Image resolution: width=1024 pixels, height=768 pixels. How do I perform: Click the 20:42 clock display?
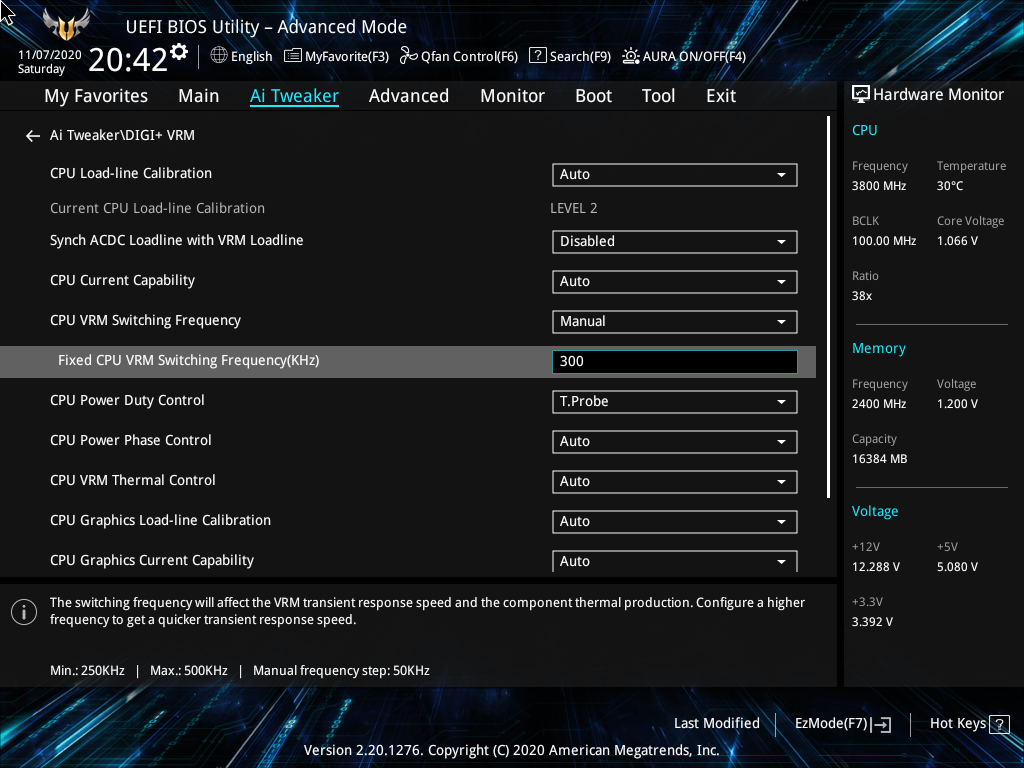pos(128,60)
